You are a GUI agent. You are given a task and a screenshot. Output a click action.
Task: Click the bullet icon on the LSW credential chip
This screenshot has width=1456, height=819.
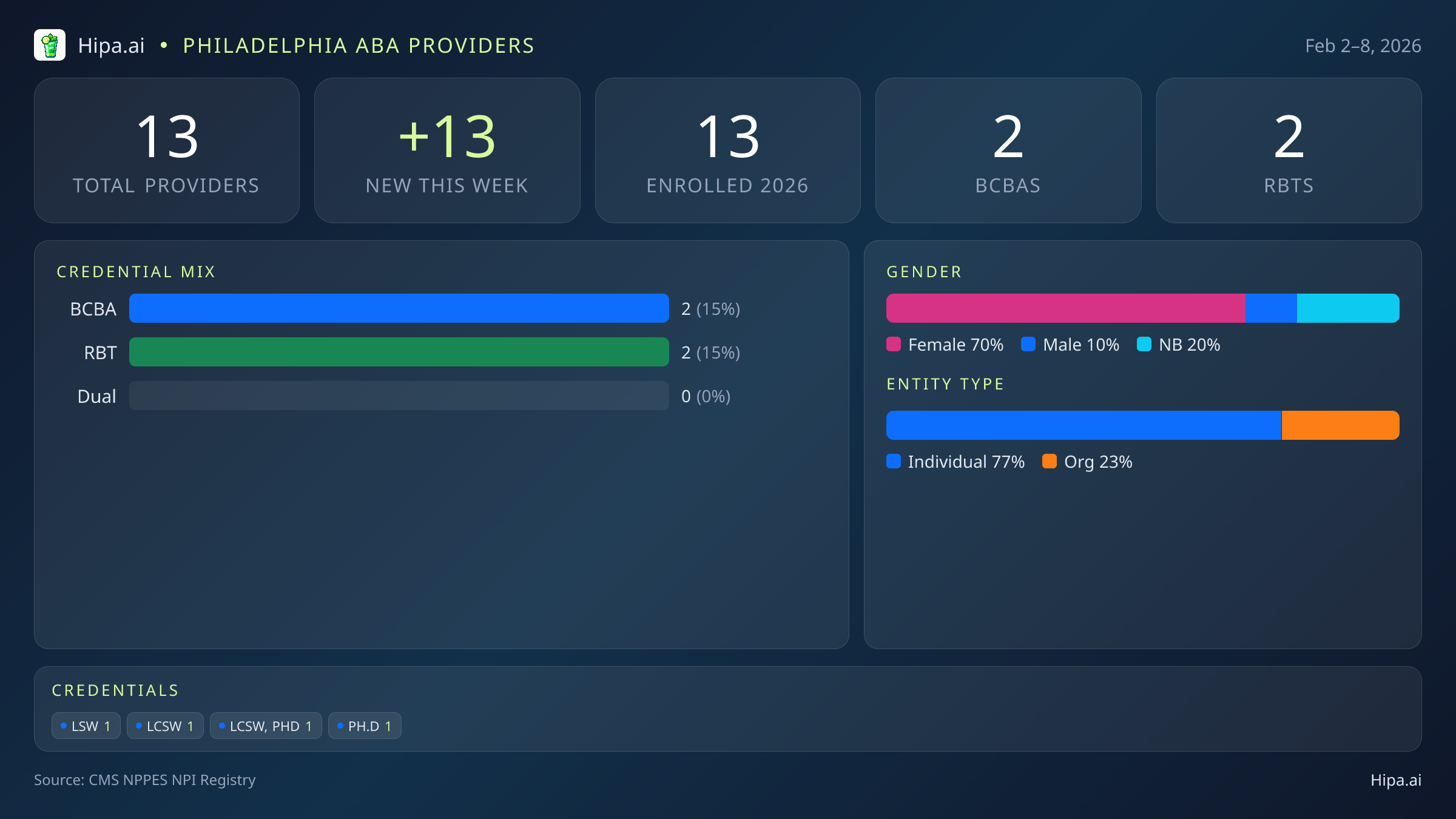point(64,725)
